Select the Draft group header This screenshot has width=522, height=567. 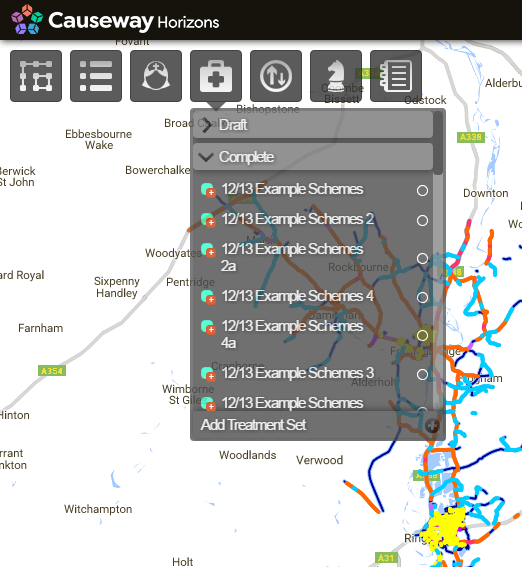pyautogui.click(x=313, y=125)
